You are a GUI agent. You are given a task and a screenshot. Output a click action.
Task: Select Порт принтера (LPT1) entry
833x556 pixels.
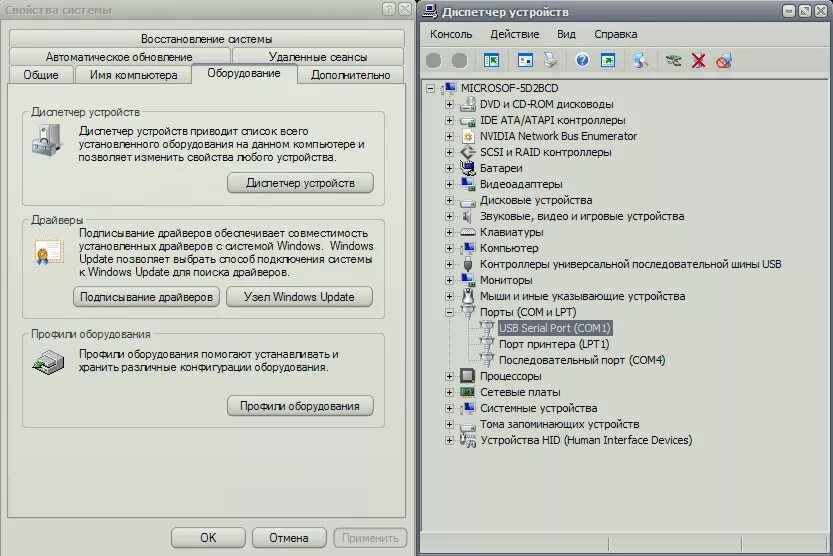554,344
